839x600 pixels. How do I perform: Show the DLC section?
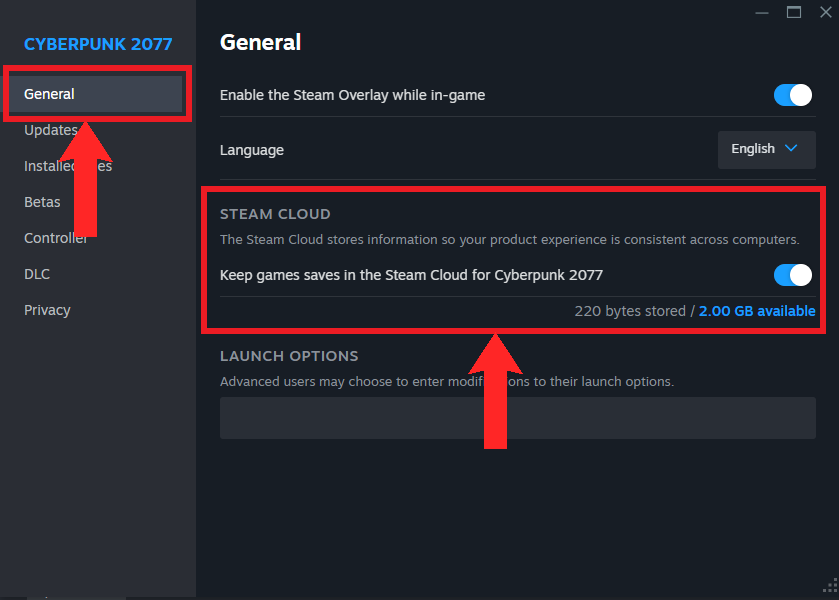(x=37, y=274)
